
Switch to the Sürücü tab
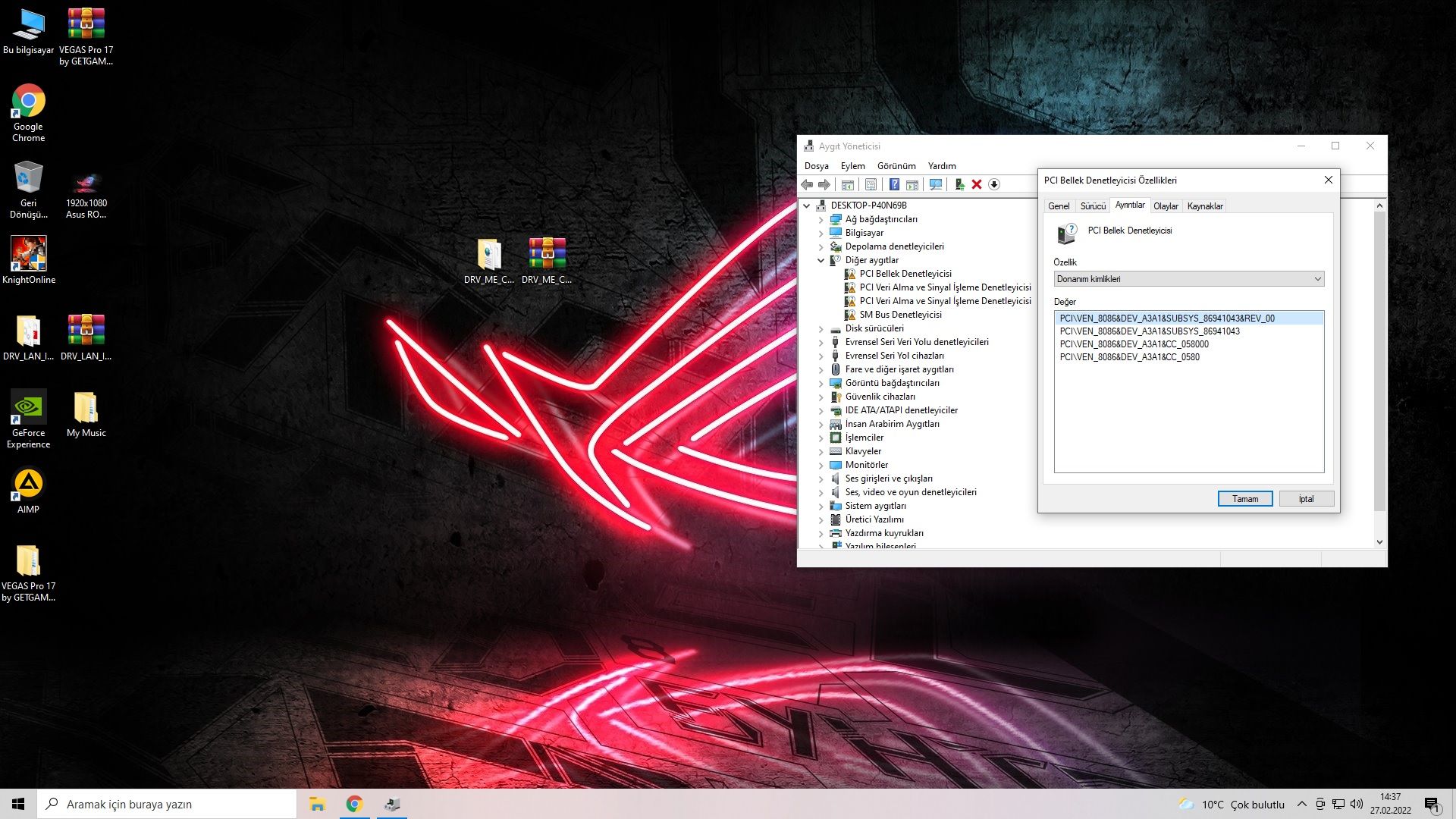point(1092,206)
